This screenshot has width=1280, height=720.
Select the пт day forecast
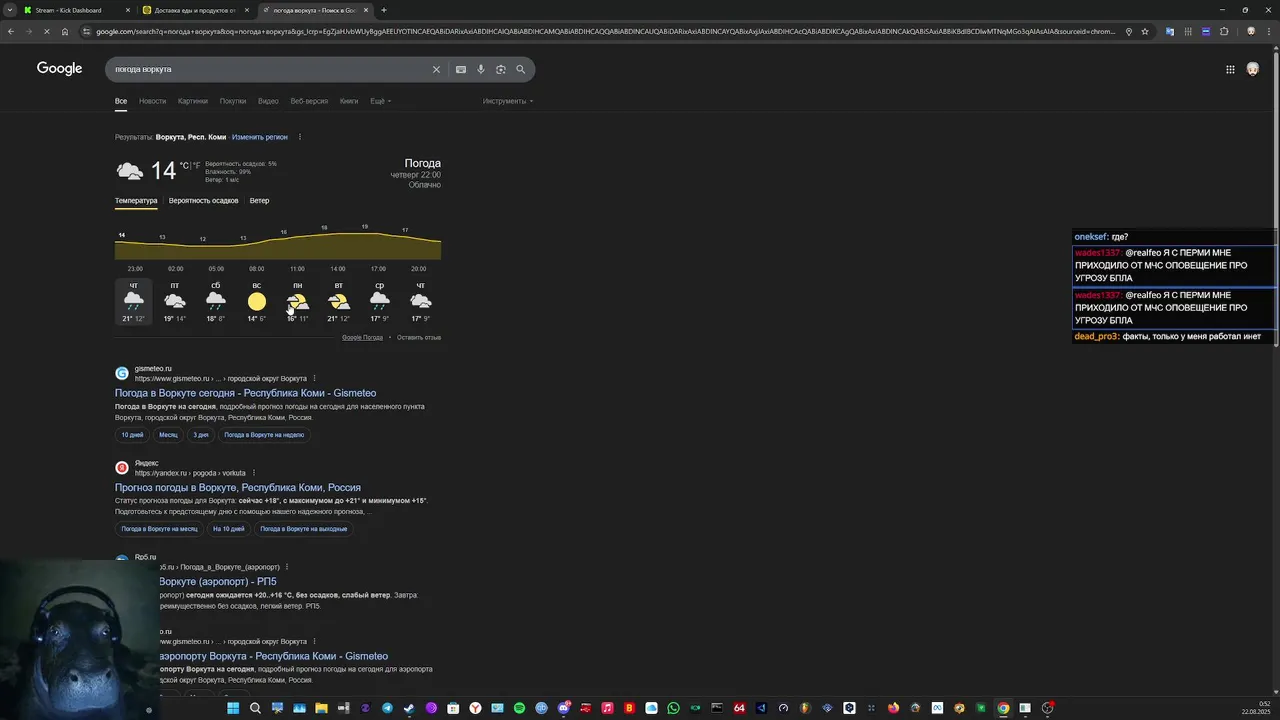pyautogui.click(x=175, y=302)
